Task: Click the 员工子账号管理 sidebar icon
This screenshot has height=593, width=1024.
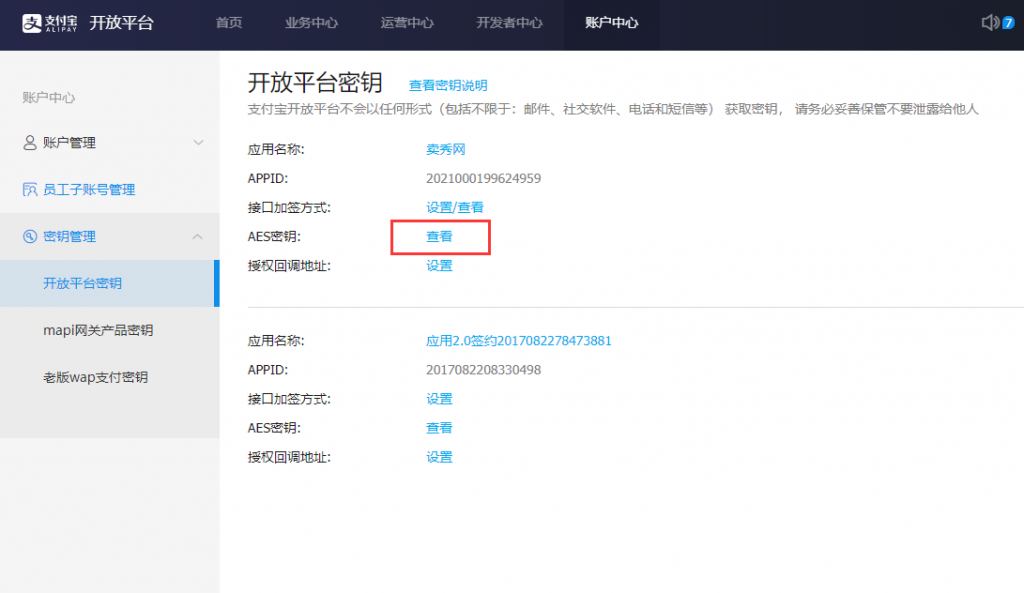Action: 30,190
